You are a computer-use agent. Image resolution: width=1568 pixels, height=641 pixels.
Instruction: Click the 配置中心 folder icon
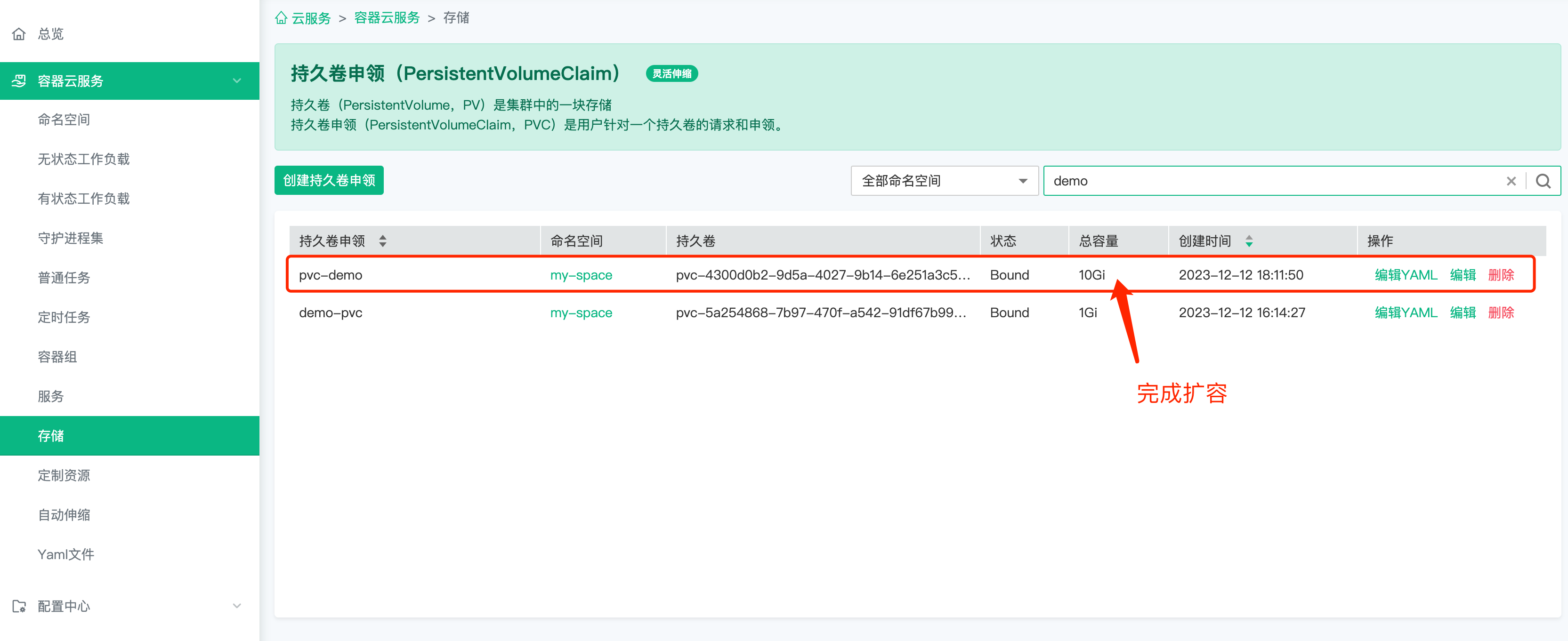[x=19, y=606]
